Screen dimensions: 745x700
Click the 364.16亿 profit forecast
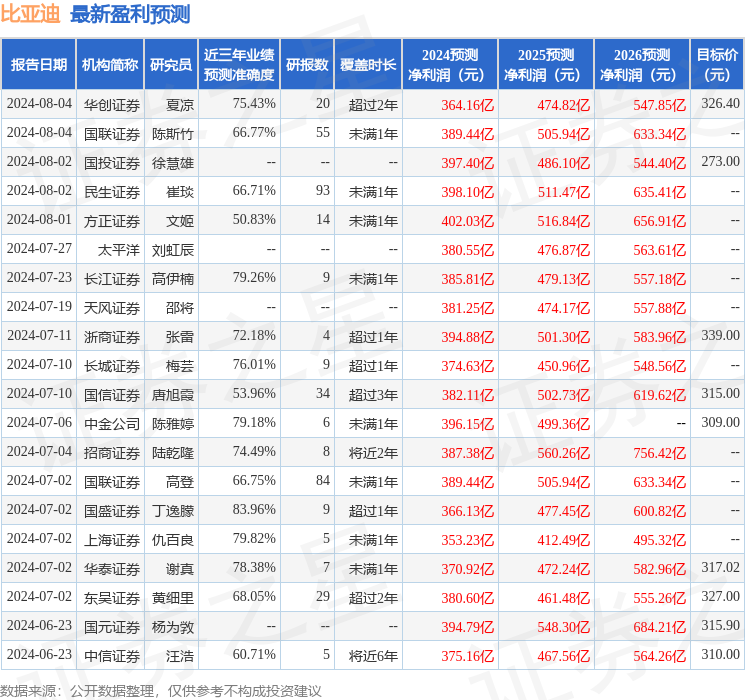pos(468,105)
